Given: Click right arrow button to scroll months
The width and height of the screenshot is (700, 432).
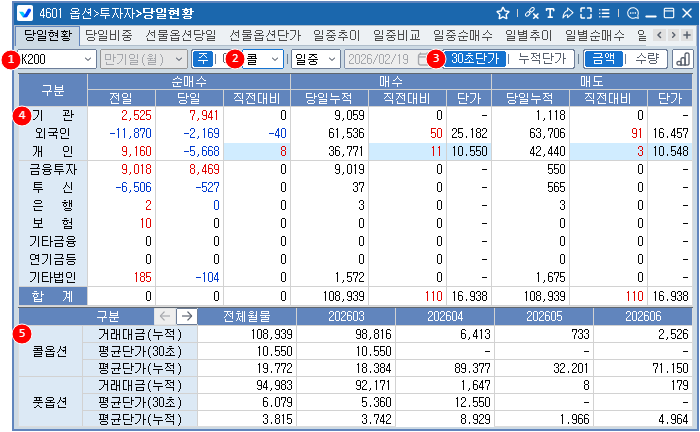Looking at the screenshot, I should click(186, 316).
